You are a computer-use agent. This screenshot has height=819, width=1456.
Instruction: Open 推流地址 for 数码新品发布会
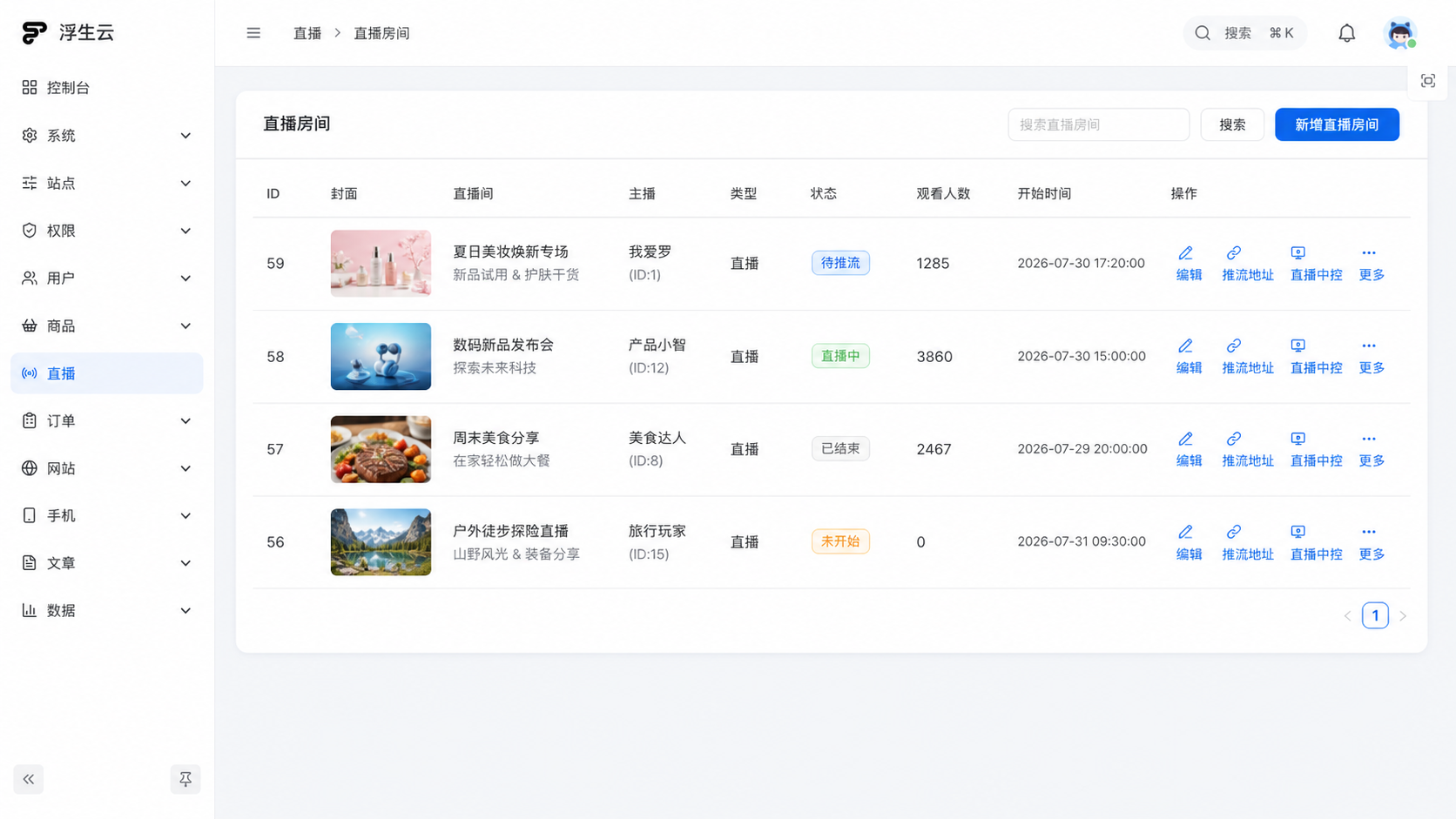pos(1248,357)
